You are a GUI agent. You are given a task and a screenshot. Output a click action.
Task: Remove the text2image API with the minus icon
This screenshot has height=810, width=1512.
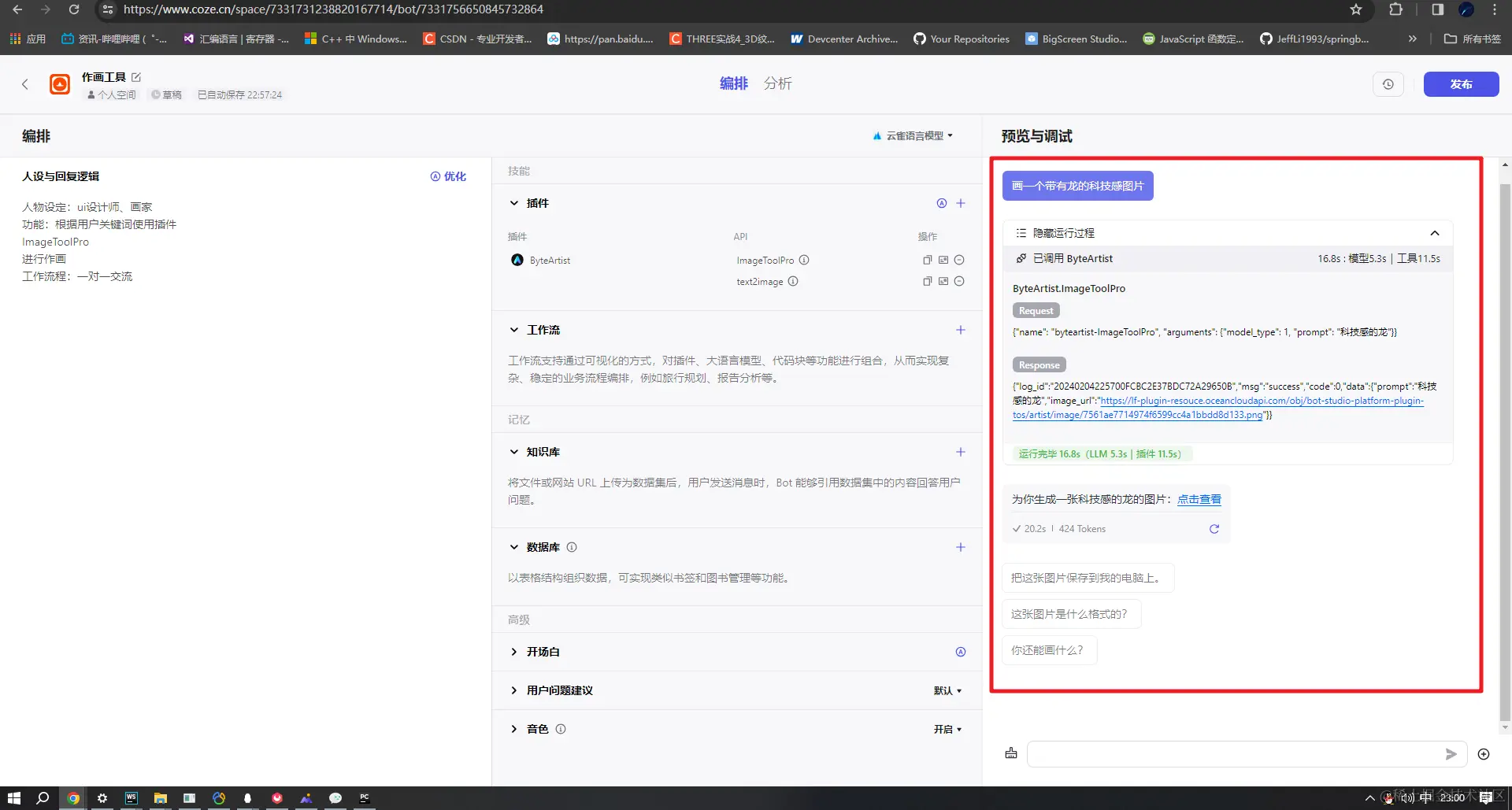[x=959, y=281]
